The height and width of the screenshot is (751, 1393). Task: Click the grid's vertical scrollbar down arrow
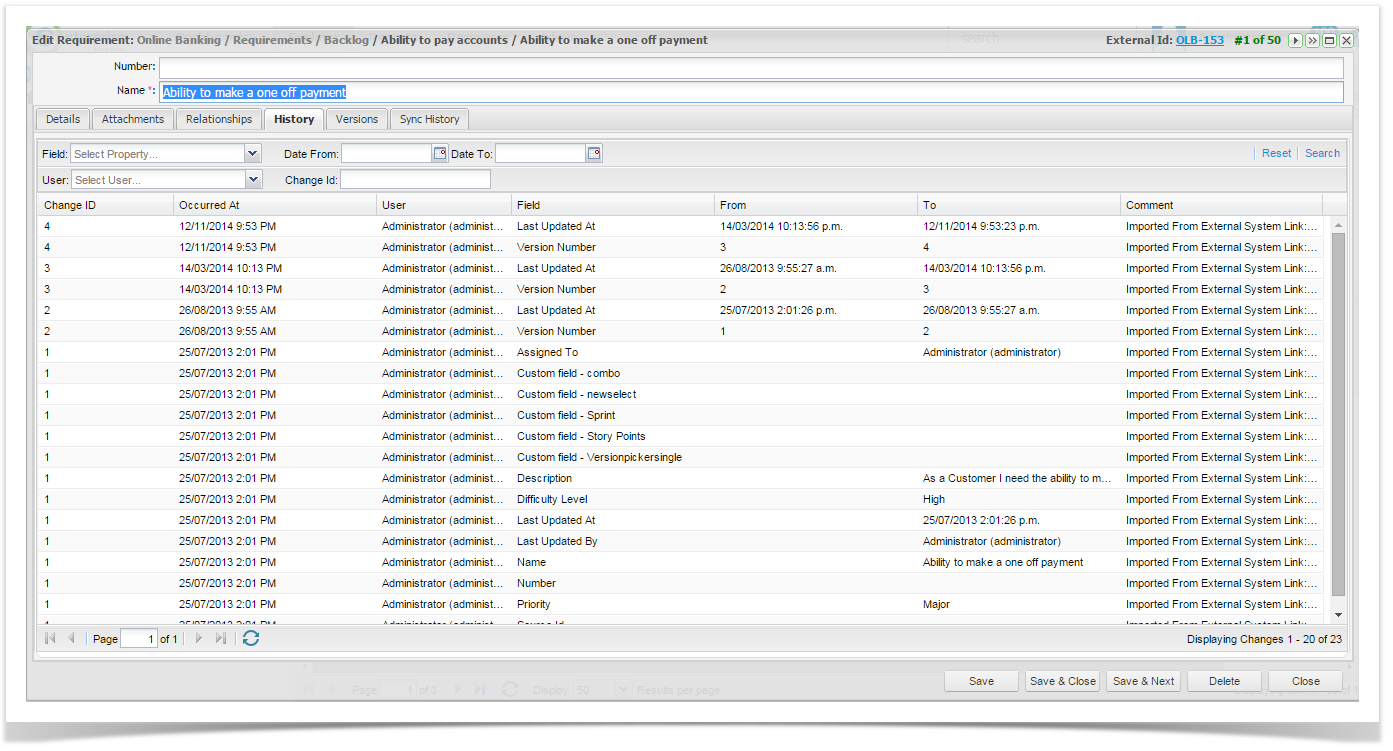pyautogui.click(x=1338, y=614)
